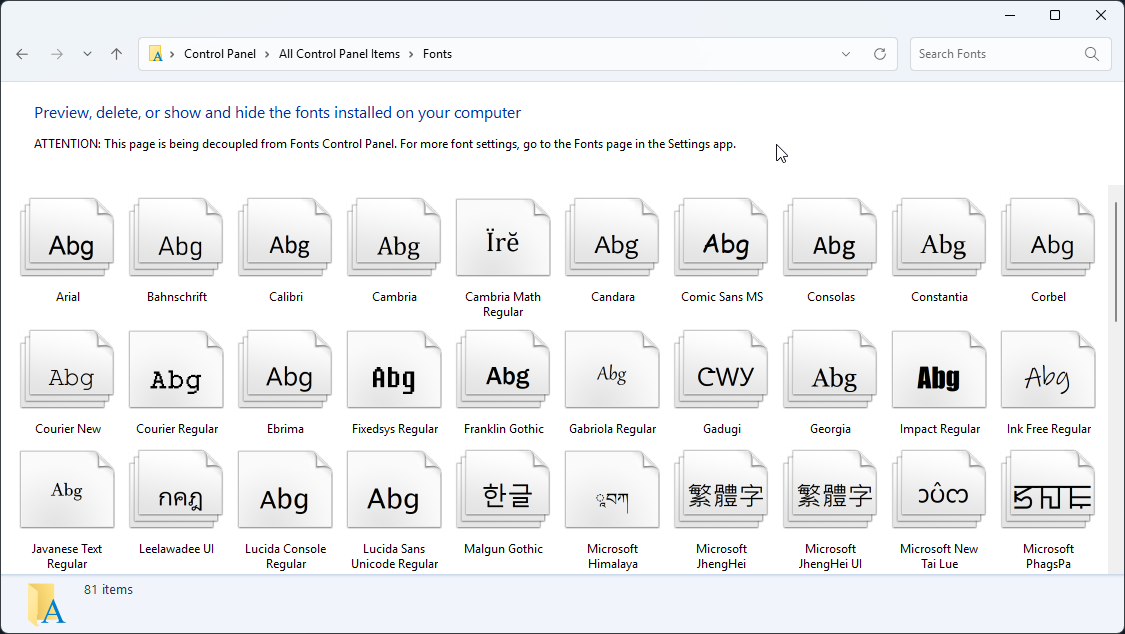Navigate to All Control Panel Items breadcrumb
The height and width of the screenshot is (634, 1125).
pos(339,54)
